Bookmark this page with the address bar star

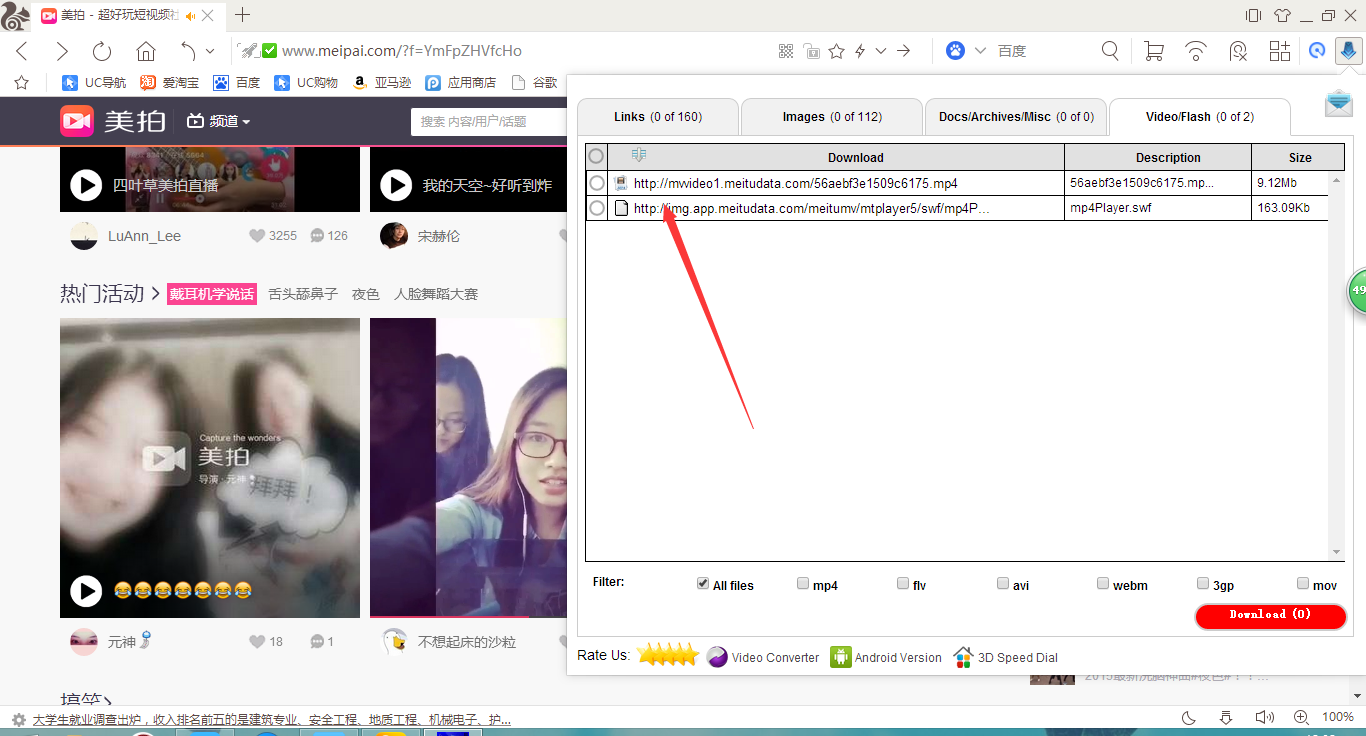pyautogui.click(x=836, y=51)
